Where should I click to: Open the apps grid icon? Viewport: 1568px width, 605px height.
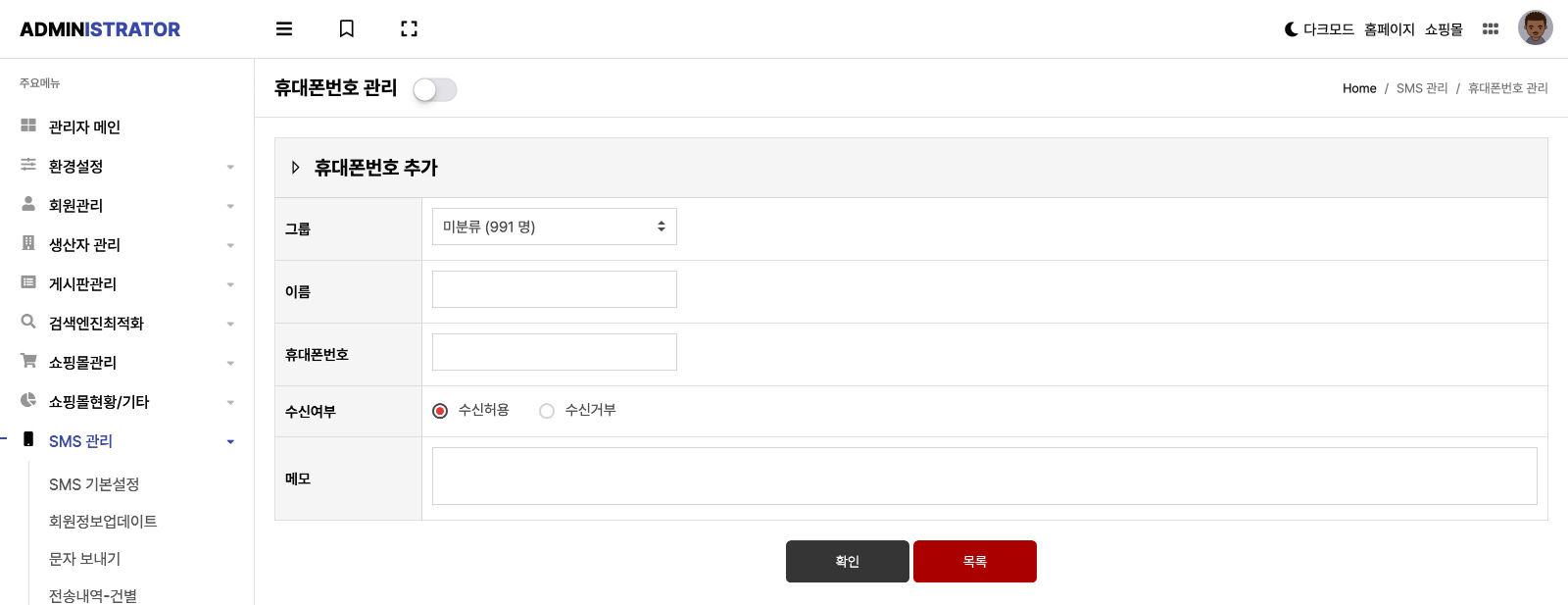pos(1491,29)
